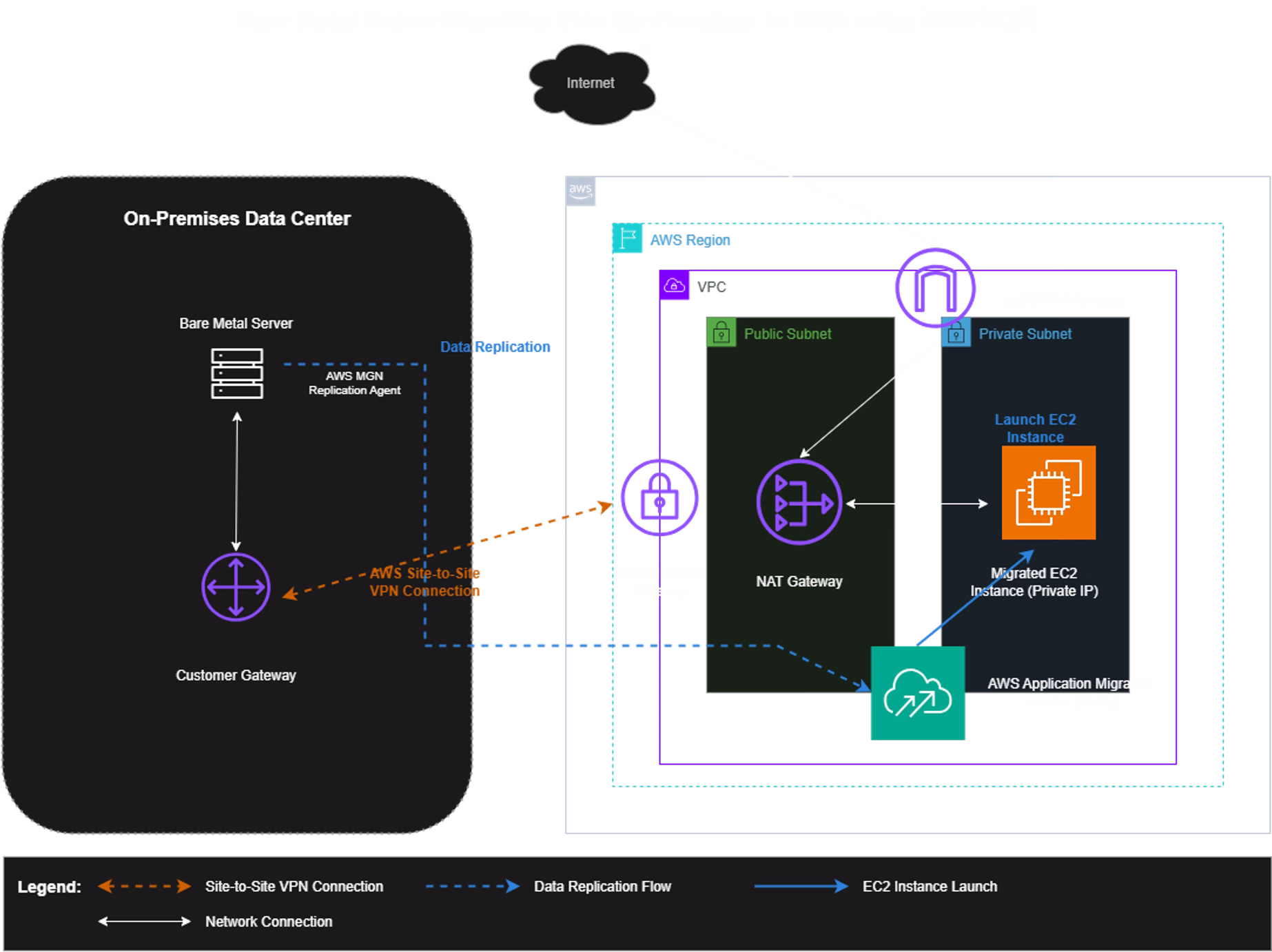Screen dimensions: 1272x952
Task: Click the teal AWS Region corner icon
Action: 627,239
